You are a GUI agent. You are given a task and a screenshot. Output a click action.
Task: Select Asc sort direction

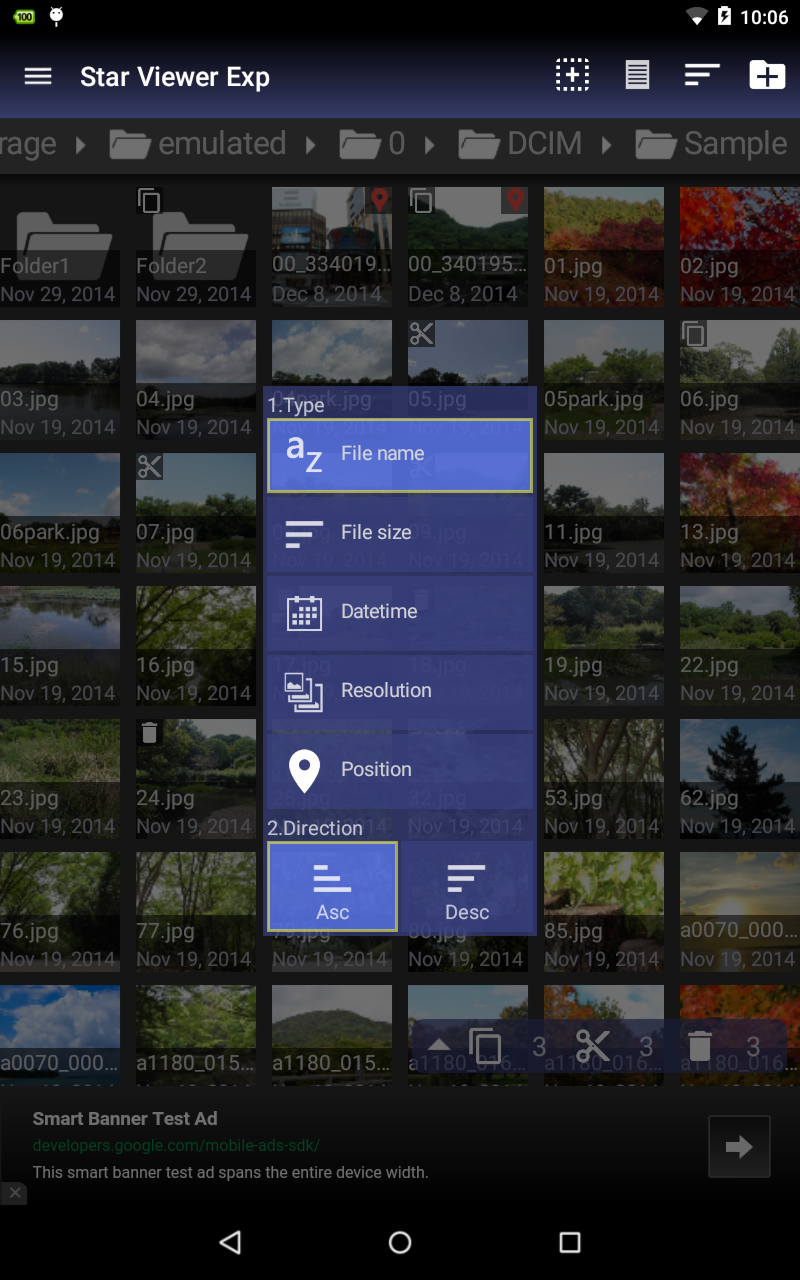click(332, 886)
